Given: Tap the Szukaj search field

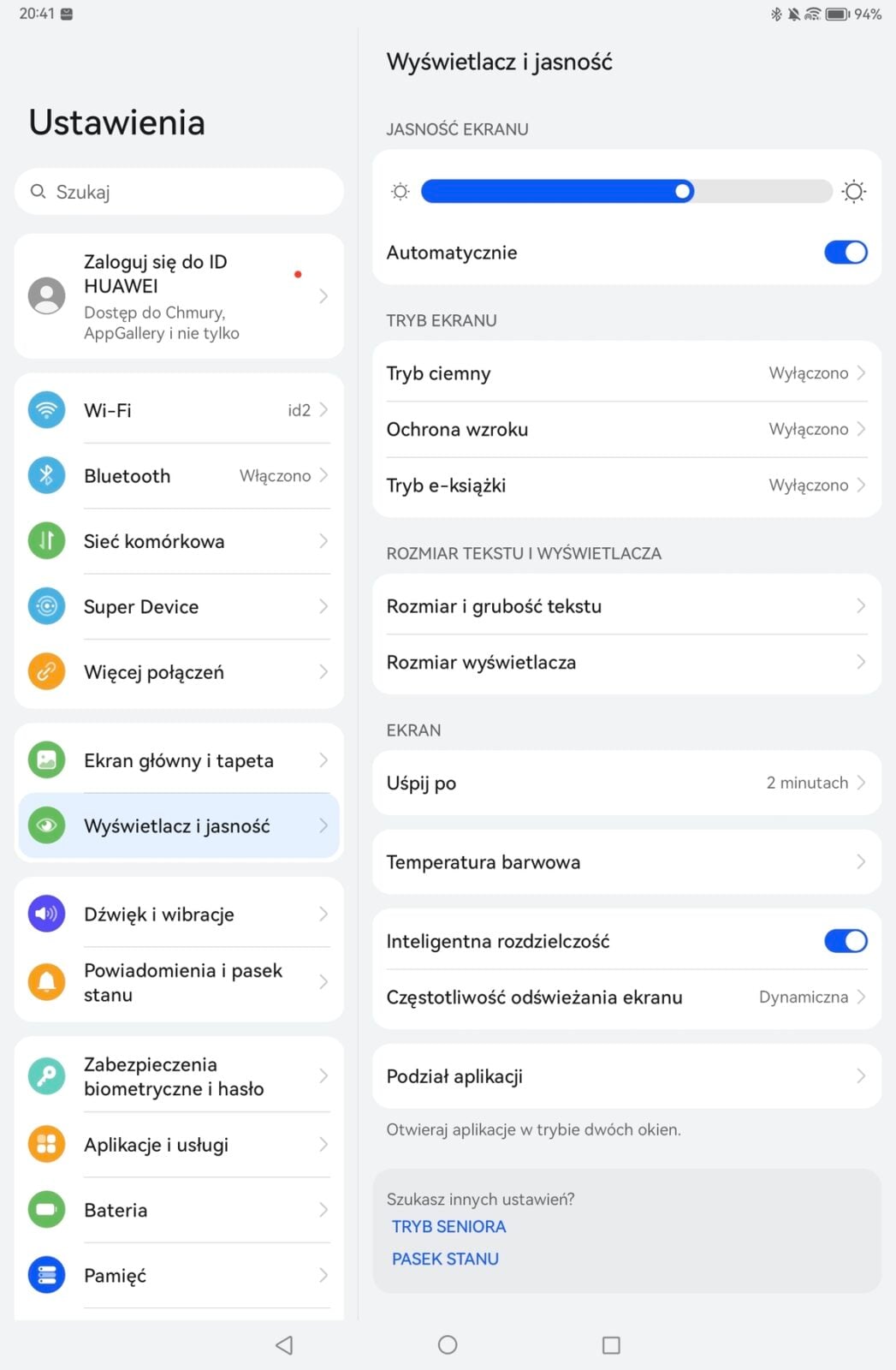Looking at the screenshot, I should (x=179, y=192).
